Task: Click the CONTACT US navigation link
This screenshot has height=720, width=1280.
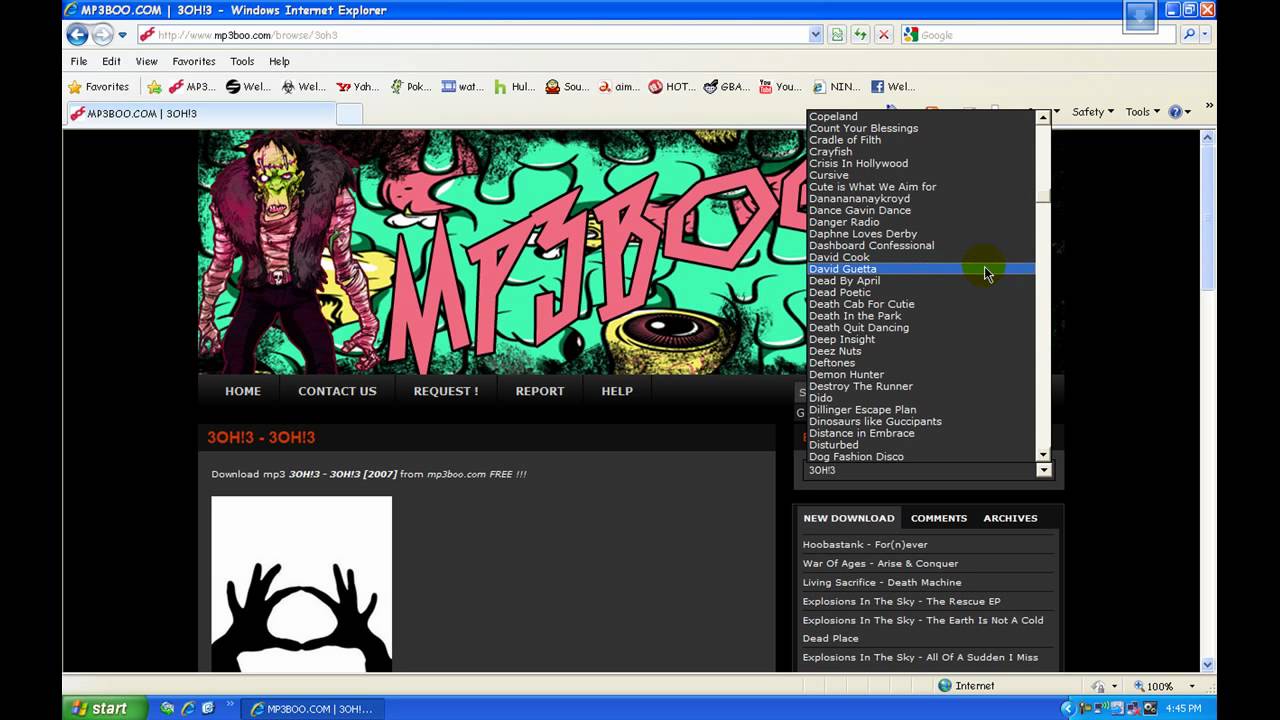Action: click(337, 391)
